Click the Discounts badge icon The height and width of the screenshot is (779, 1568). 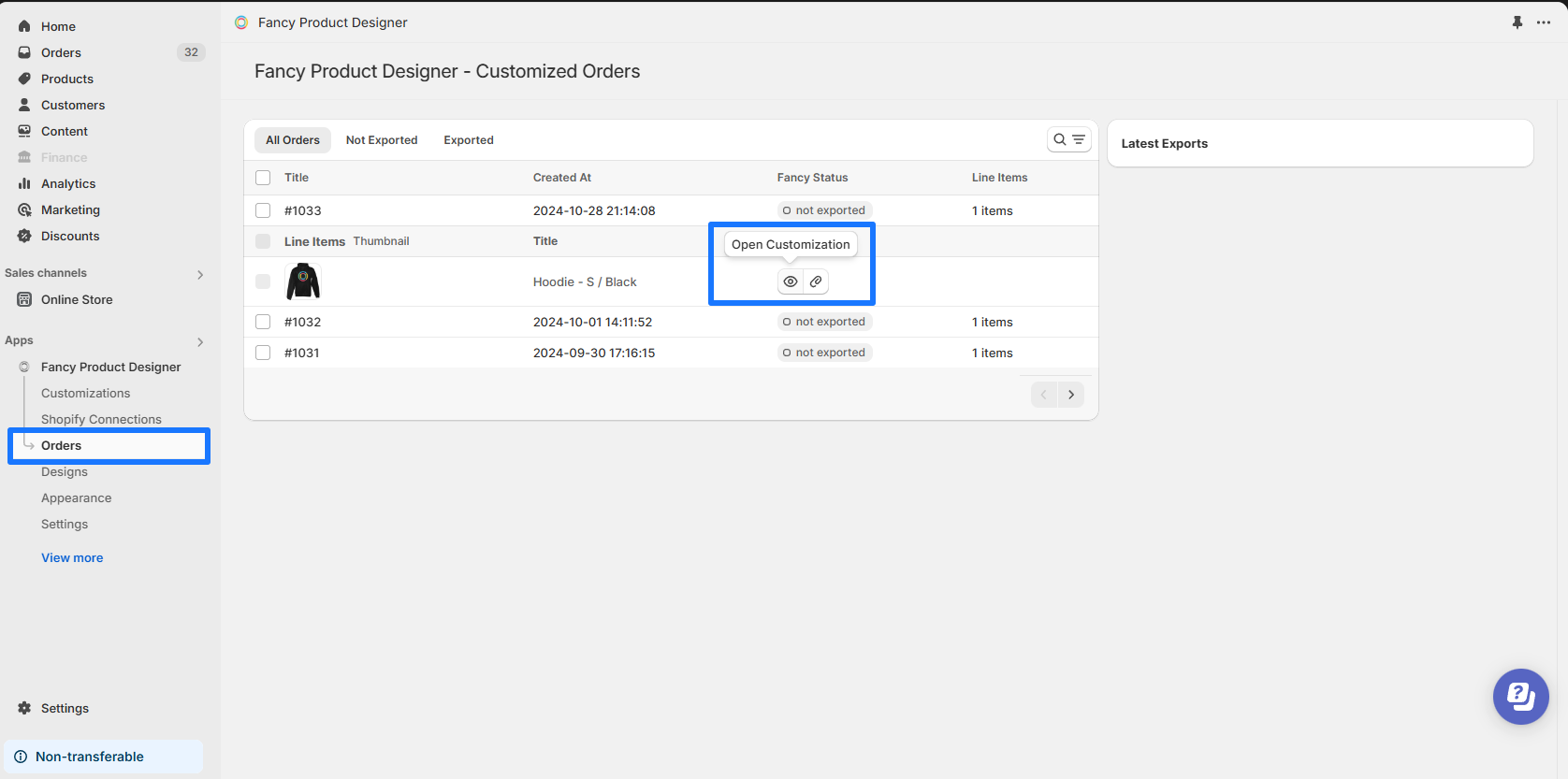(24, 236)
